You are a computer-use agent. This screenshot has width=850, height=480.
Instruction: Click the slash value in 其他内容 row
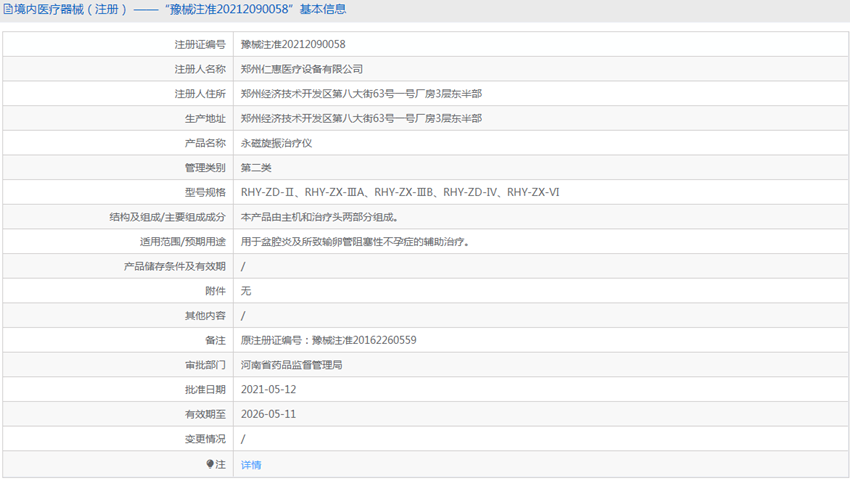pyautogui.click(x=243, y=316)
